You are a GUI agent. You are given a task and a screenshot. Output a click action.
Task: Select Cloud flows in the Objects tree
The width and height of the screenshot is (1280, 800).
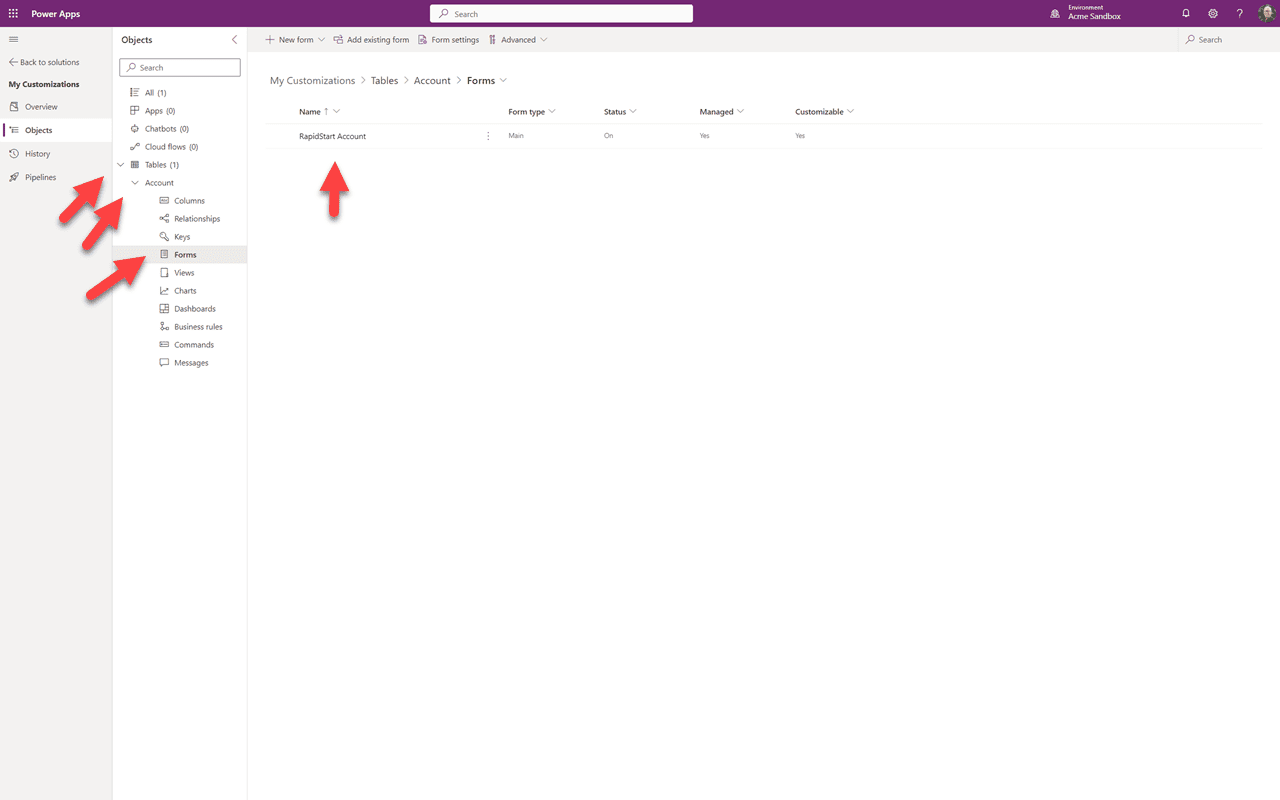click(166, 146)
